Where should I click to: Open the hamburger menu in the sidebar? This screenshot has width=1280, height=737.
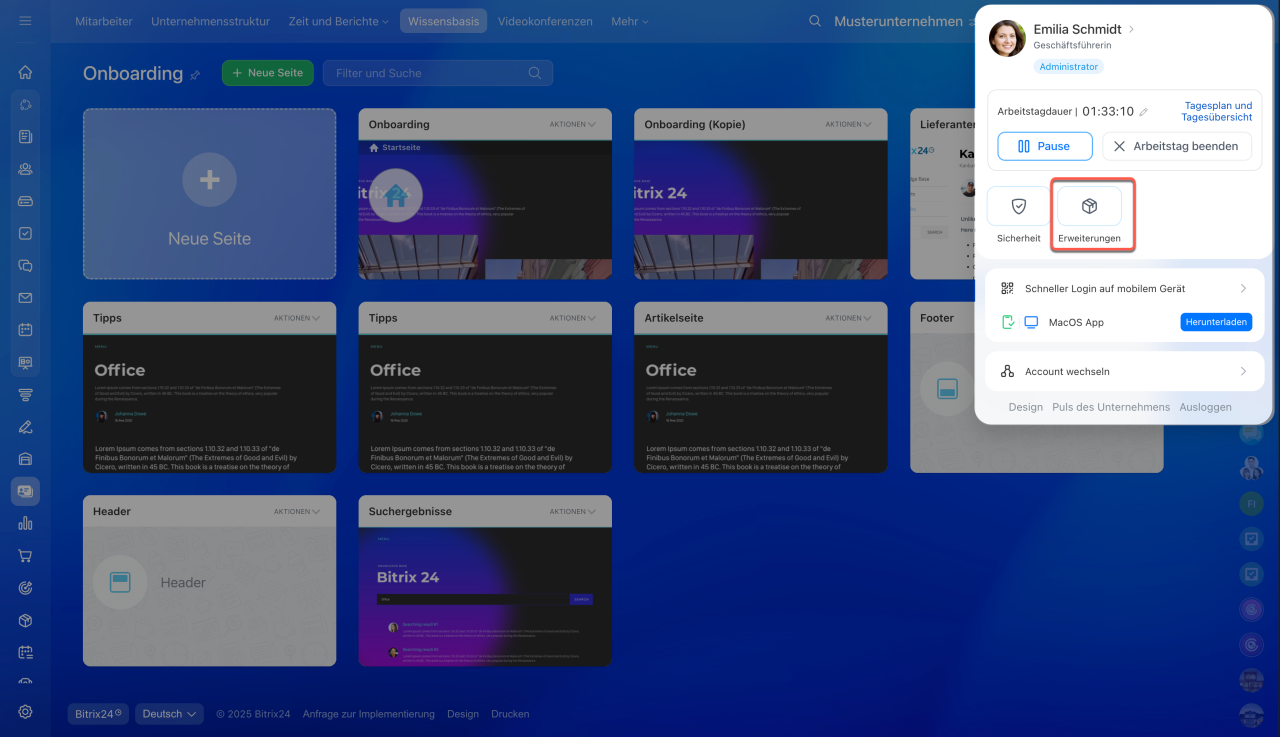(25, 21)
